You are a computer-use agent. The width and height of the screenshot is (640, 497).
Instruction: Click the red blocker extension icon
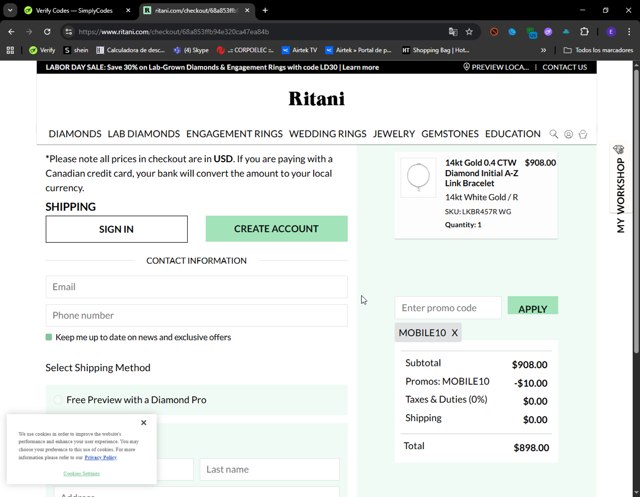click(x=494, y=32)
